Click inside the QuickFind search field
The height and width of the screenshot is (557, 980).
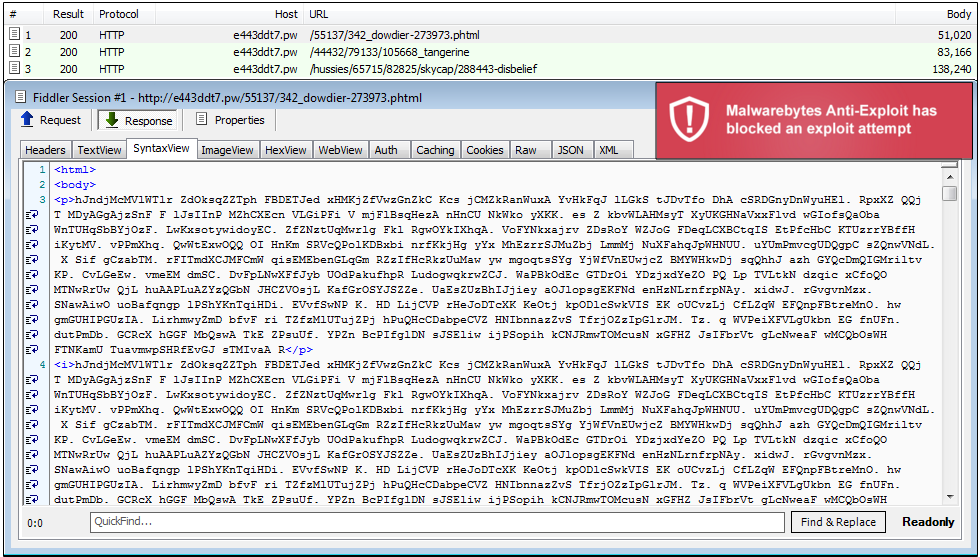tap(437, 522)
